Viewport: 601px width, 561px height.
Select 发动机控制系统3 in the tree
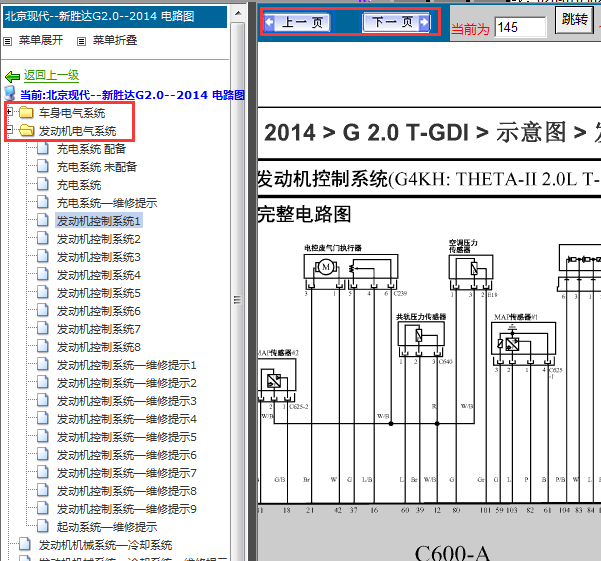pos(99,257)
